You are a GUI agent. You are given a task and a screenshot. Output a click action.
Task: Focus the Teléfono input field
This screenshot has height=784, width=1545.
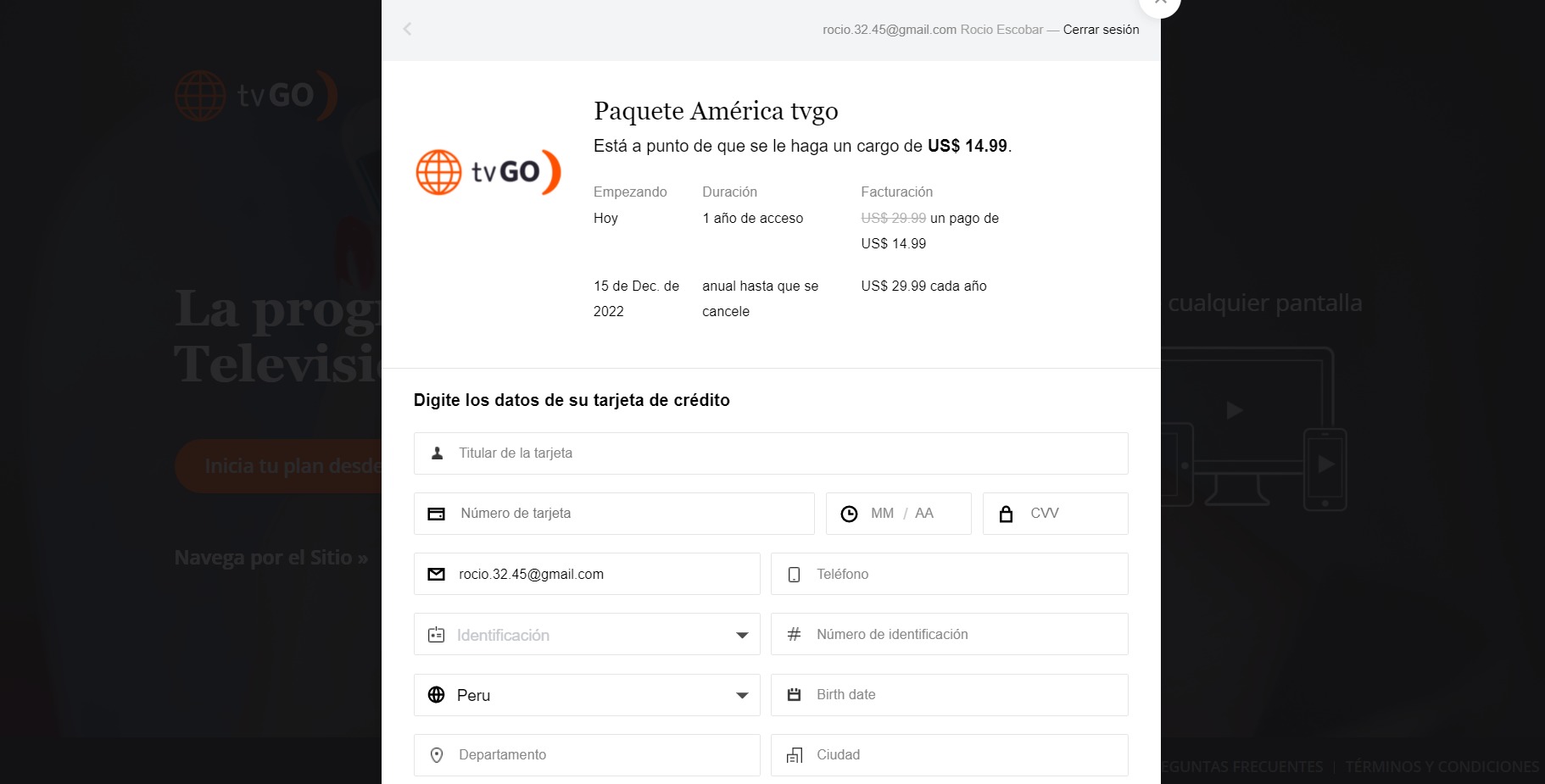[x=950, y=574]
